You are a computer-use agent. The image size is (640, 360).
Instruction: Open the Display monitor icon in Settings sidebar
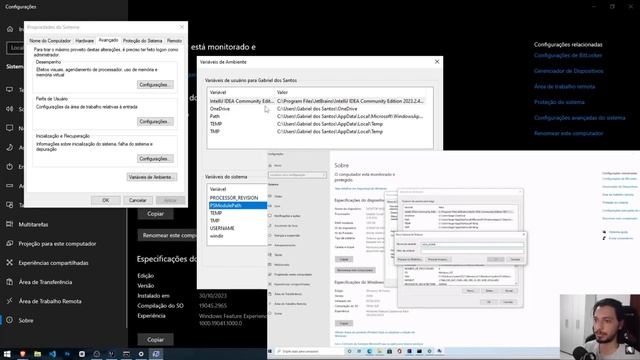point(10,89)
